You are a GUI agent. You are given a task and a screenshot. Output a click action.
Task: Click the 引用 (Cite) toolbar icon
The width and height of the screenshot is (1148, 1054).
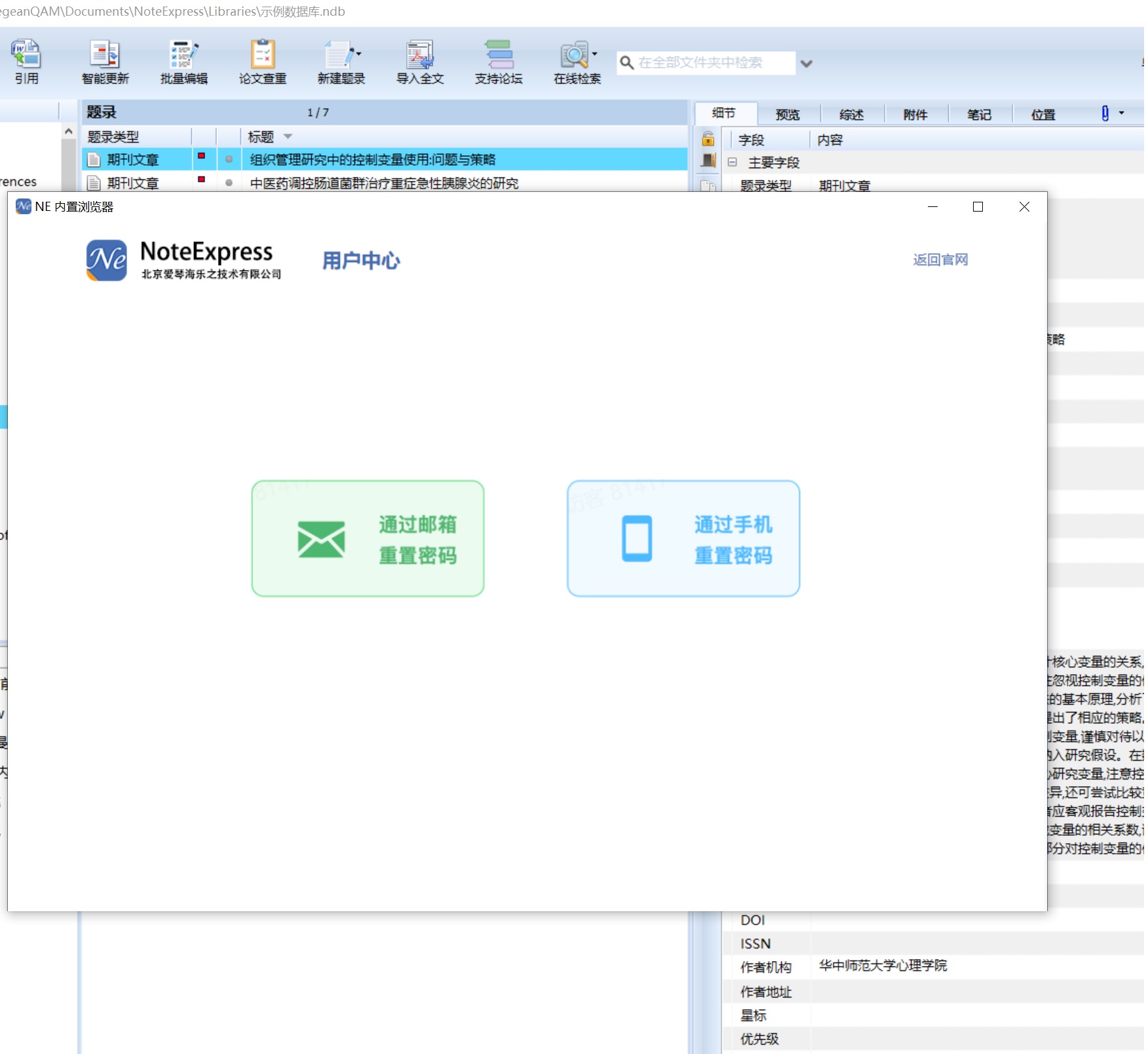26,62
